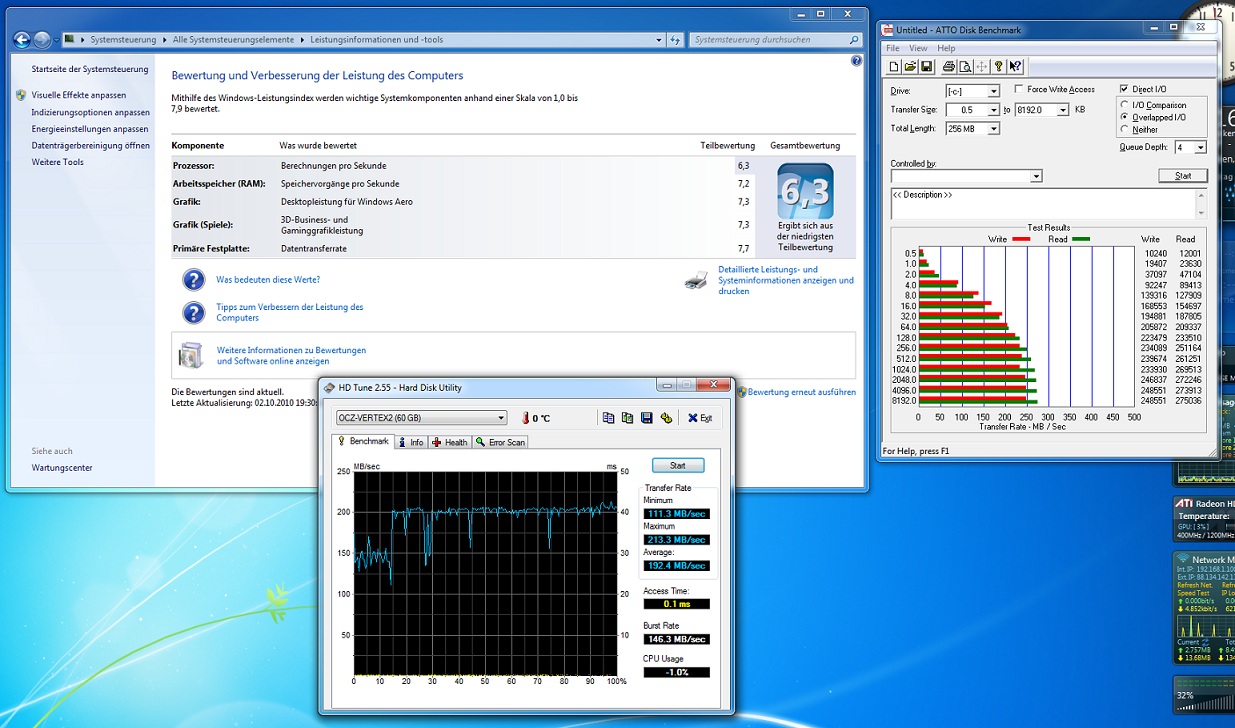Click the thermometer temperature icon in HD Tune
The image size is (1235, 728).
[524, 418]
